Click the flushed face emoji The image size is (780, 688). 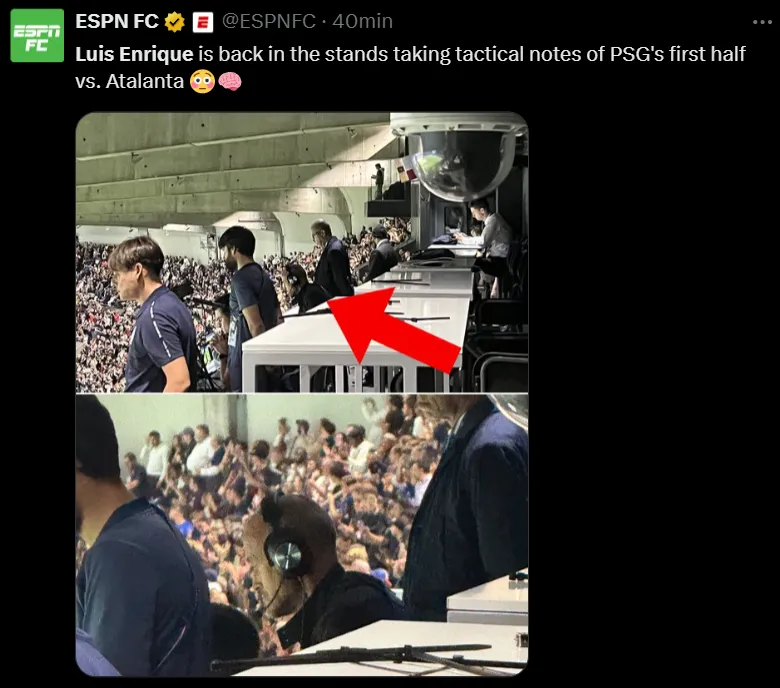(202, 82)
